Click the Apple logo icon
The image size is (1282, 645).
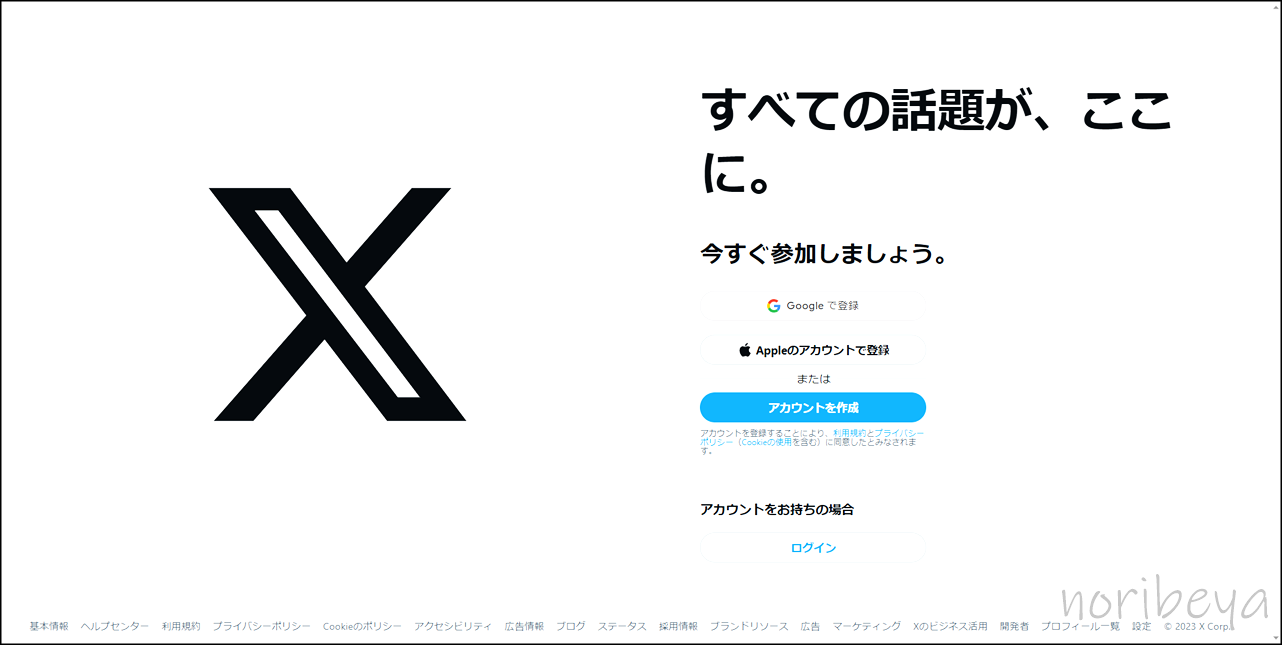pos(745,350)
